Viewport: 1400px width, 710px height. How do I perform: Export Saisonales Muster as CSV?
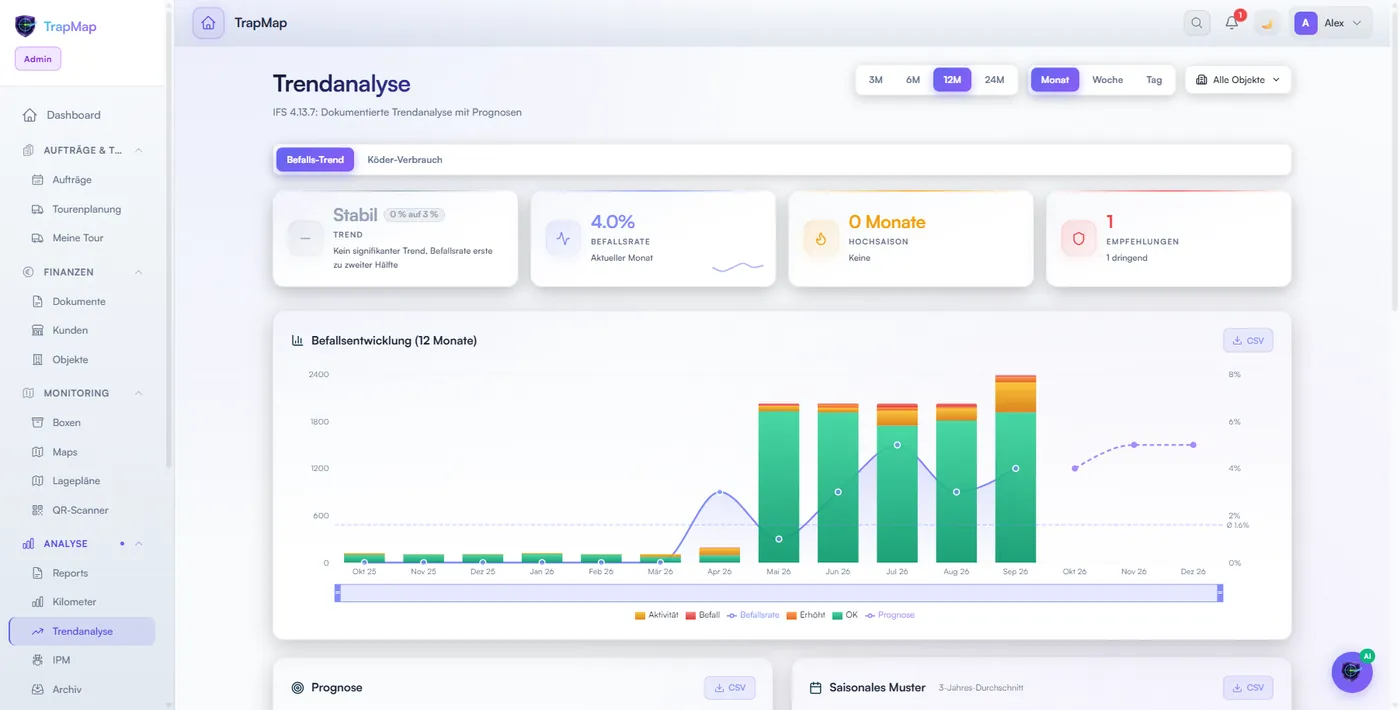1248,688
